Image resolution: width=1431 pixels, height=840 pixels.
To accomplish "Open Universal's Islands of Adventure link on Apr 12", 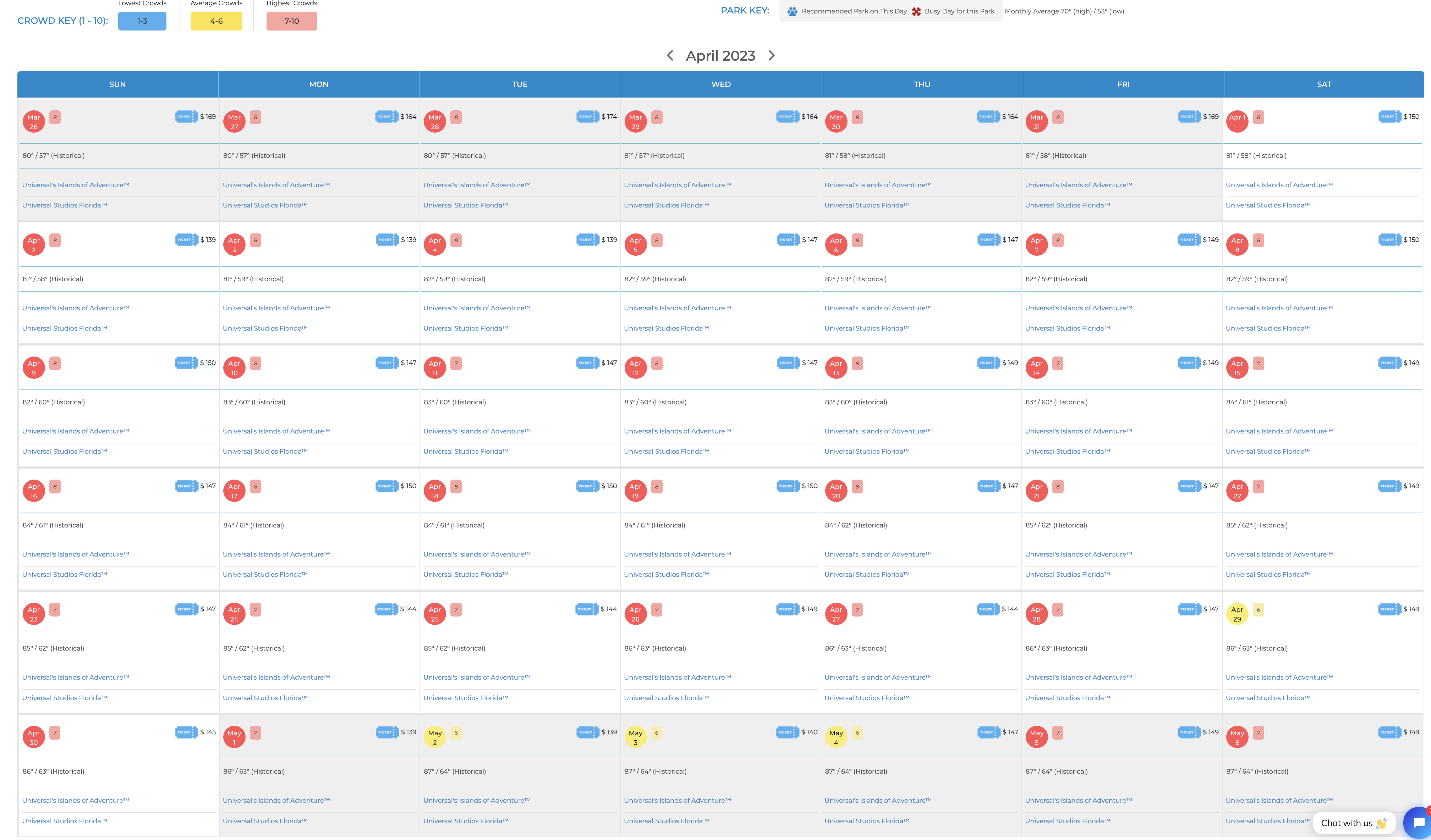I will (x=678, y=431).
